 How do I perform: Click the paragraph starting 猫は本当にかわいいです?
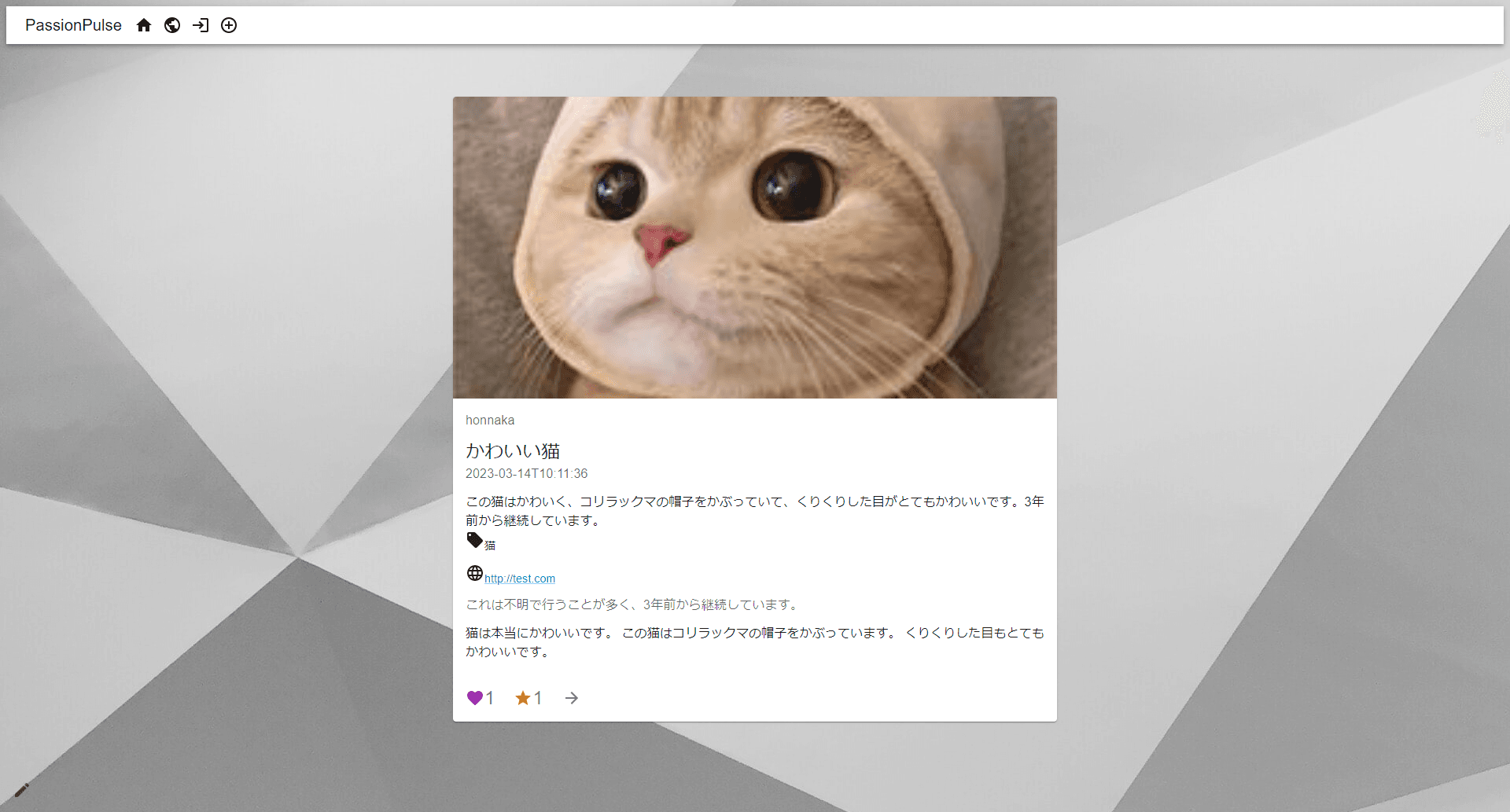(x=755, y=642)
